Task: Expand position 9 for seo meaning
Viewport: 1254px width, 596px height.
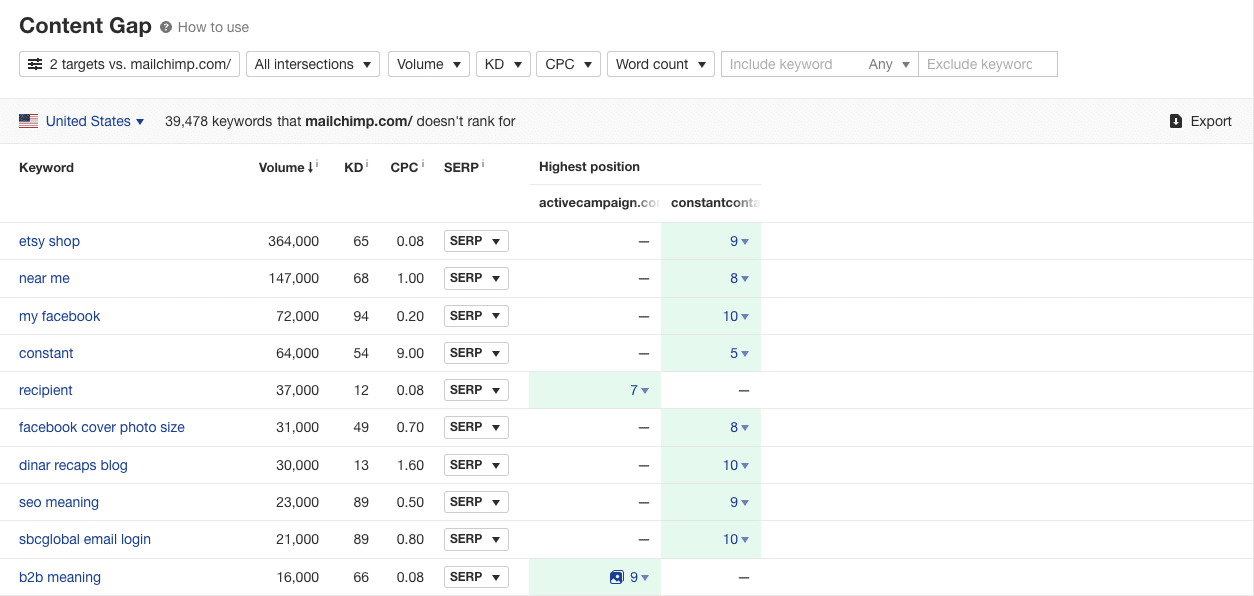Action: pos(739,502)
